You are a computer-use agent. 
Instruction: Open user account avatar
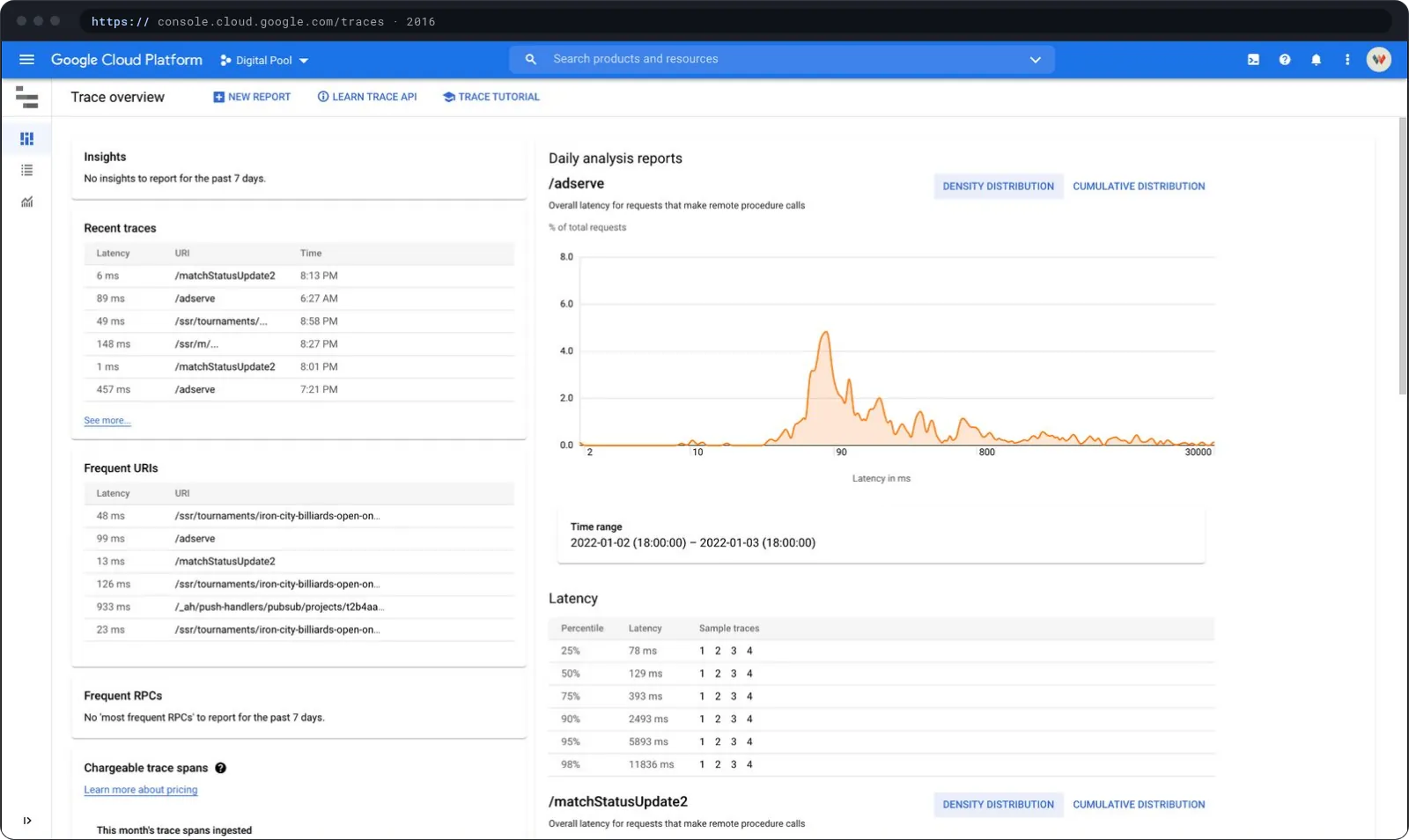point(1379,60)
